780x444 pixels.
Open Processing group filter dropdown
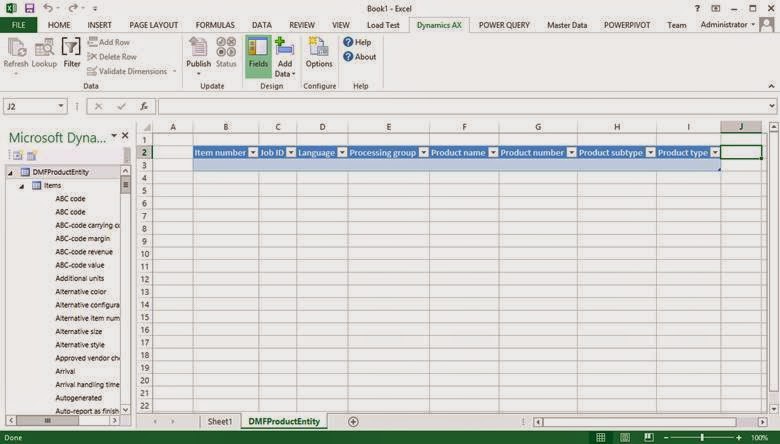pyautogui.click(x=423, y=153)
